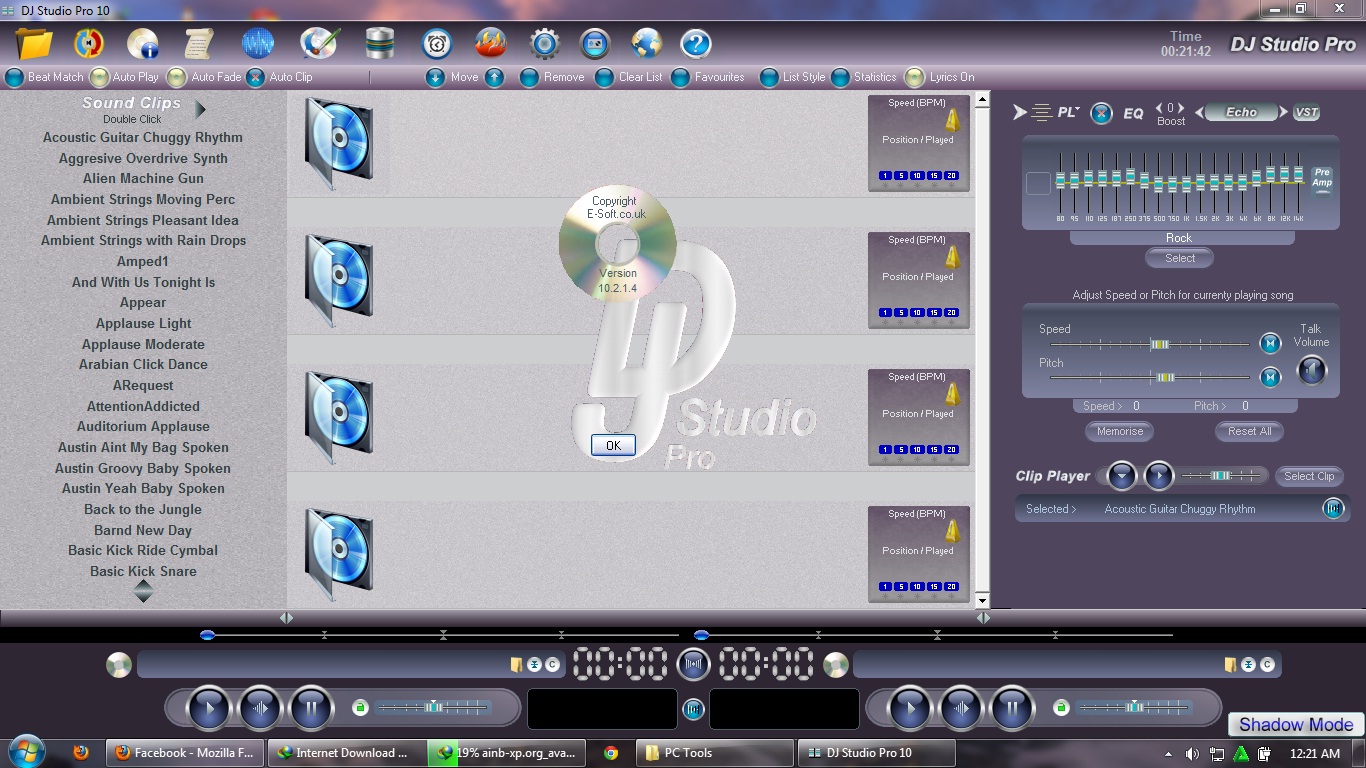Open the question mark help icon

[696, 44]
